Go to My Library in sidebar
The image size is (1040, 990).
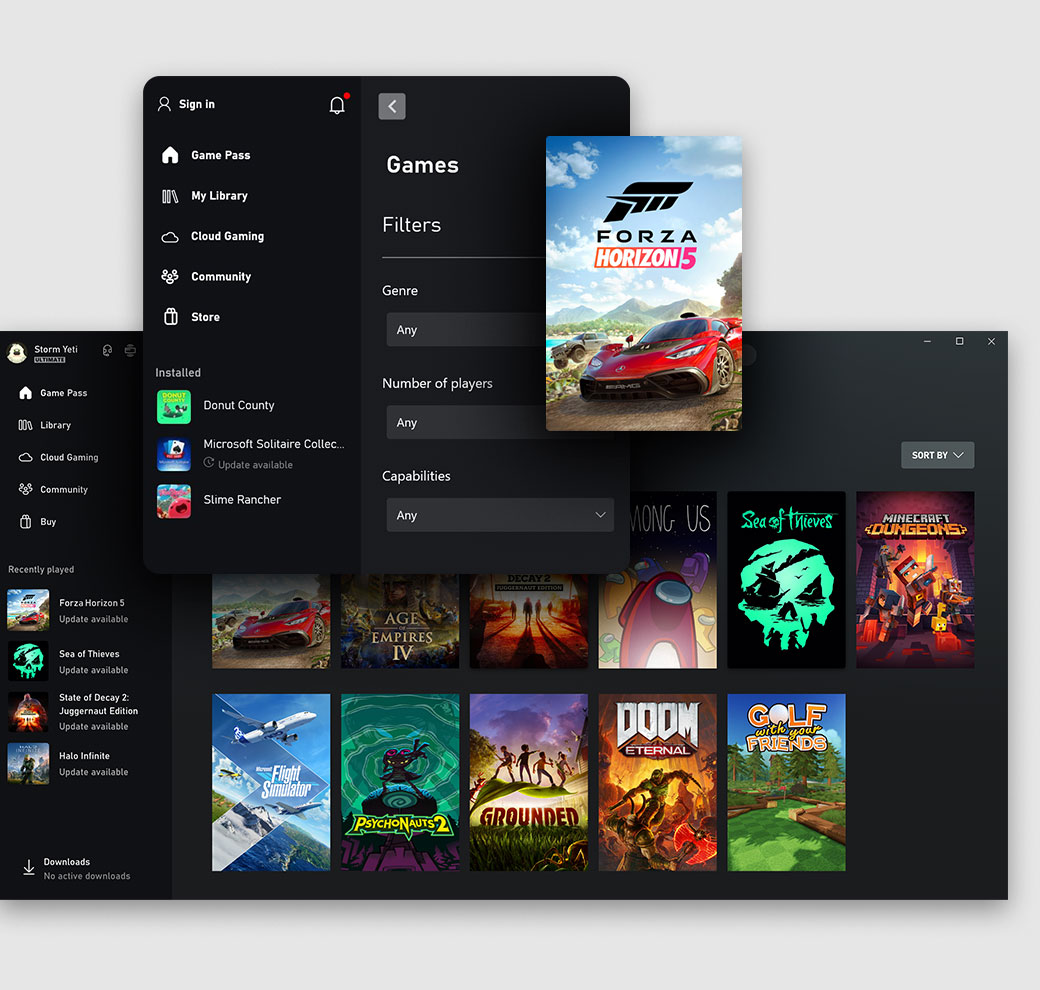[x=219, y=196]
